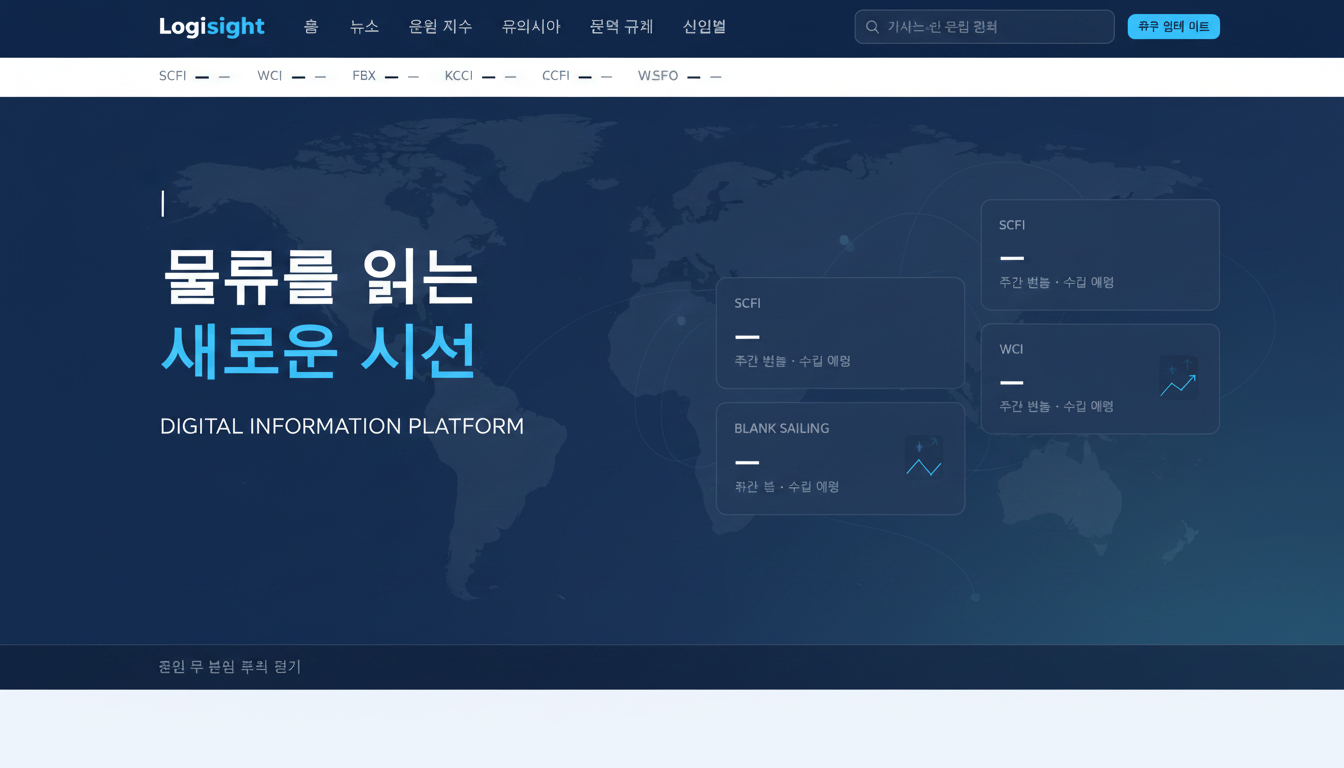Image resolution: width=1344 pixels, height=768 pixels.
Task: Open the BLANK SAILING card
Action: [840, 458]
